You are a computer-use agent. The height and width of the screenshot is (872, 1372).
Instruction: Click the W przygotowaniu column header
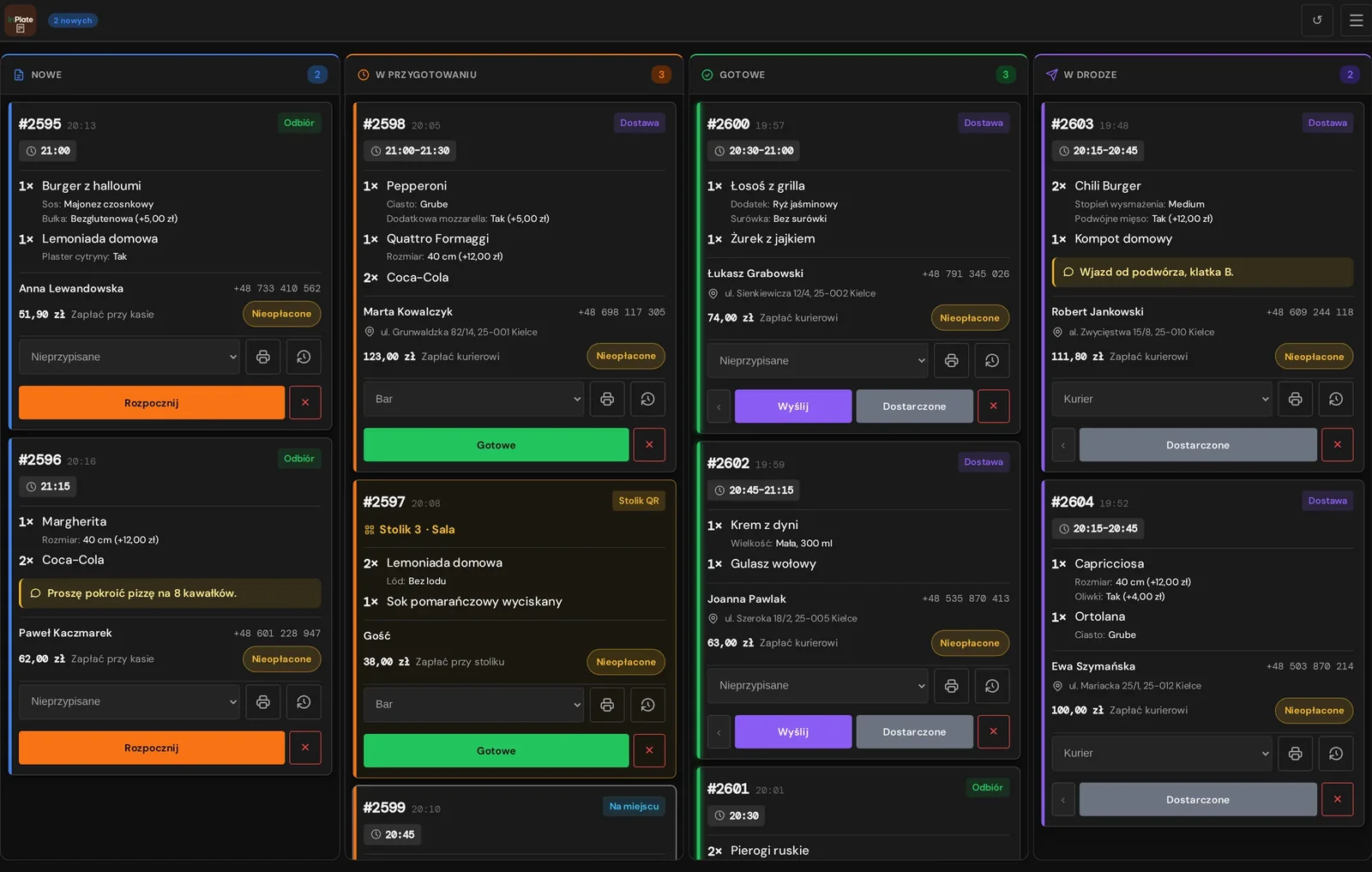pyautogui.click(x=514, y=75)
